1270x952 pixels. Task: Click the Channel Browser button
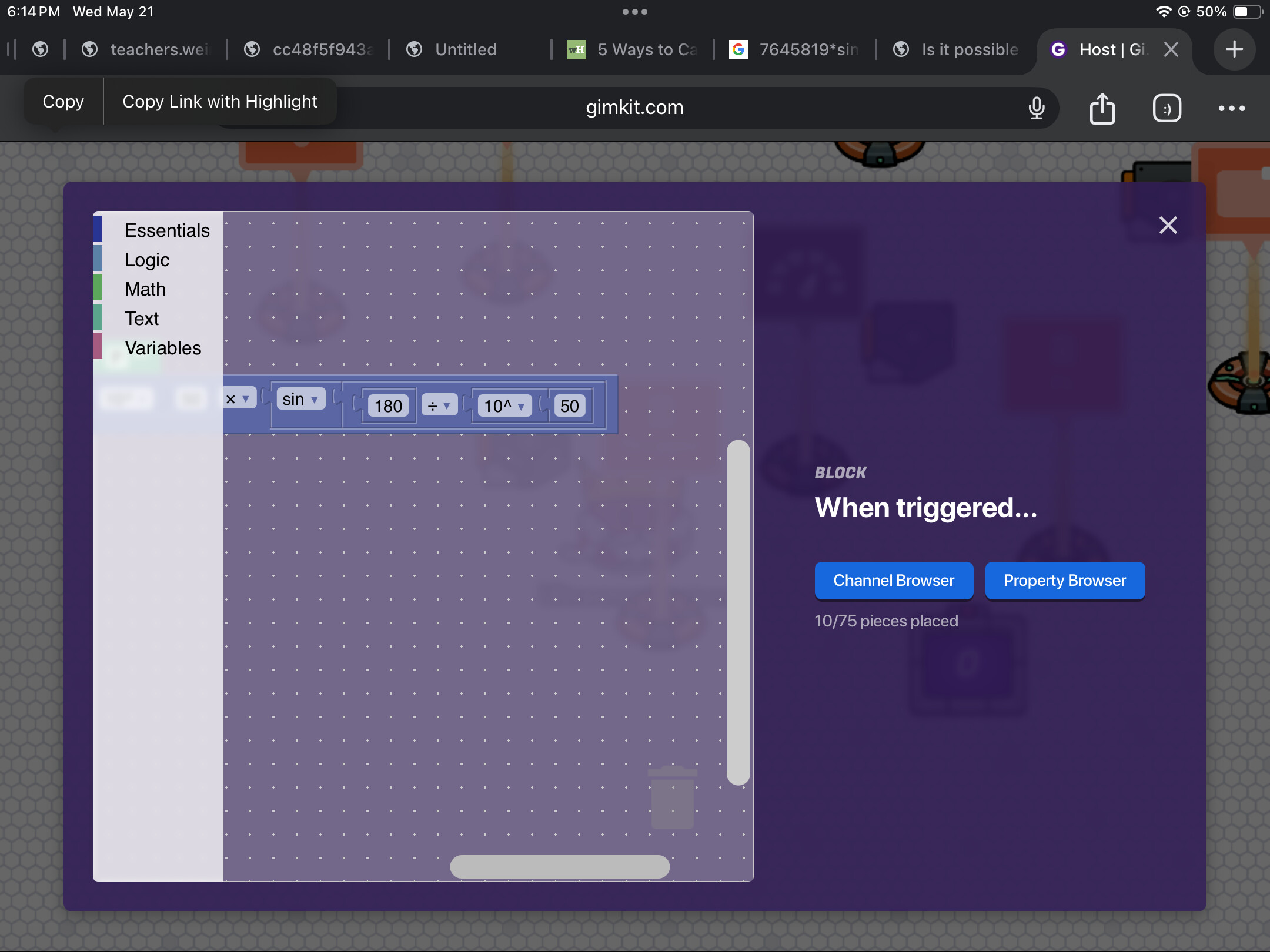pyautogui.click(x=894, y=581)
